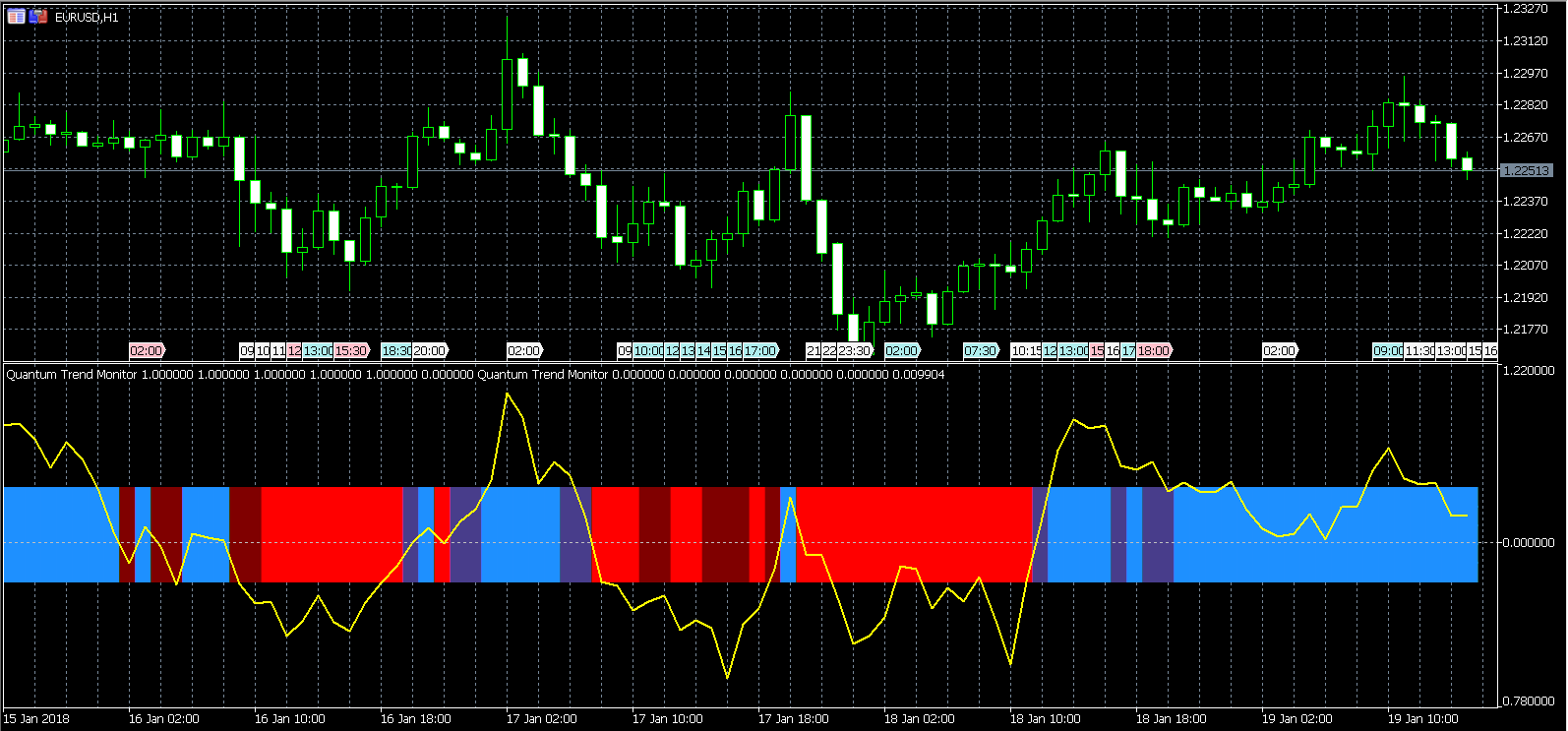This screenshot has height=731, width=1568.
Task: Select the cyan 18:30 event marker
Action: (x=395, y=350)
